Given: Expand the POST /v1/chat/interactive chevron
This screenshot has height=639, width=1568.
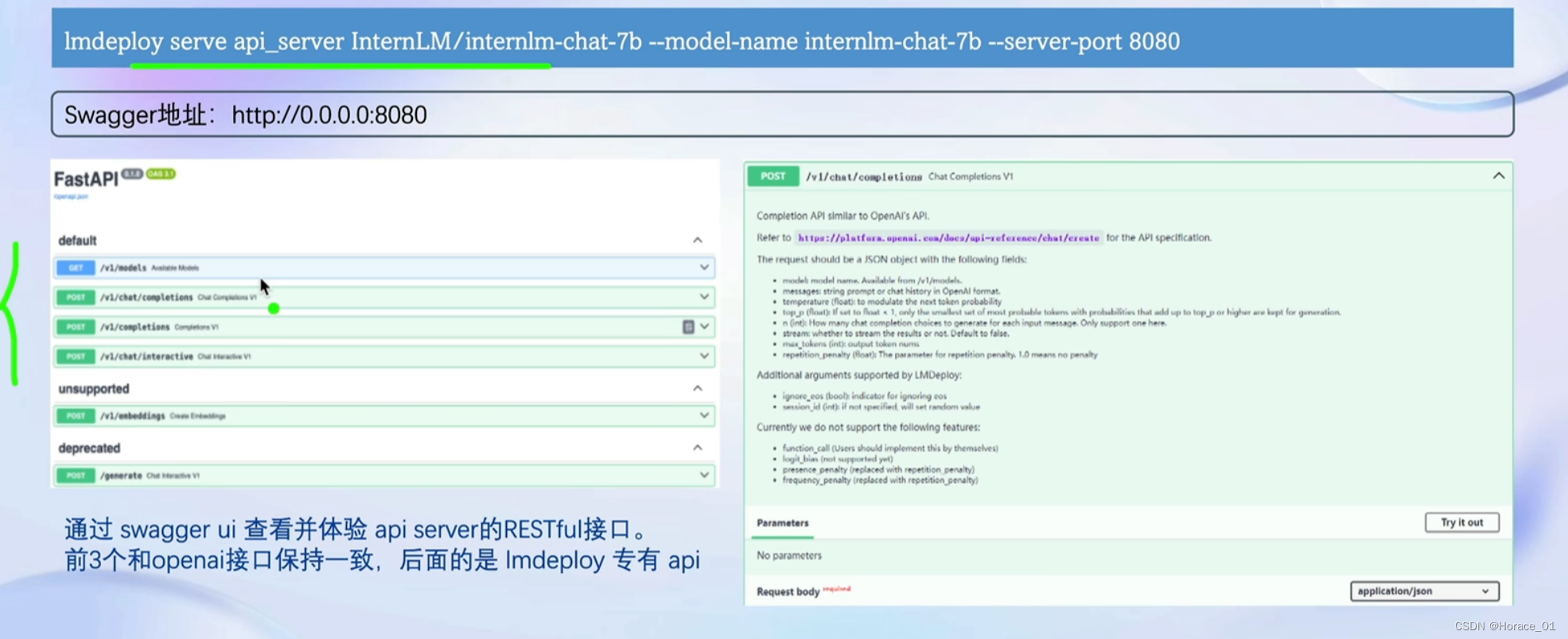Looking at the screenshot, I should coord(704,356).
